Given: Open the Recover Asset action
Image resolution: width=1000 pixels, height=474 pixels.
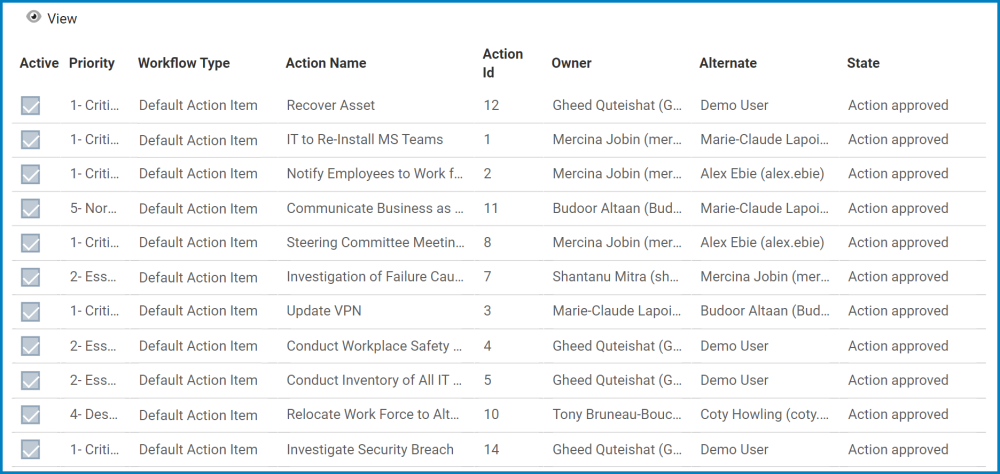Looking at the screenshot, I should point(331,105).
